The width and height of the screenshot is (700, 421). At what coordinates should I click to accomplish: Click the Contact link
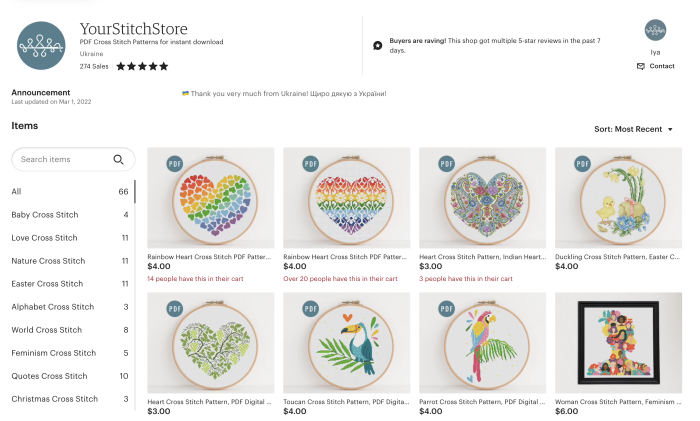click(x=662, y=66)
